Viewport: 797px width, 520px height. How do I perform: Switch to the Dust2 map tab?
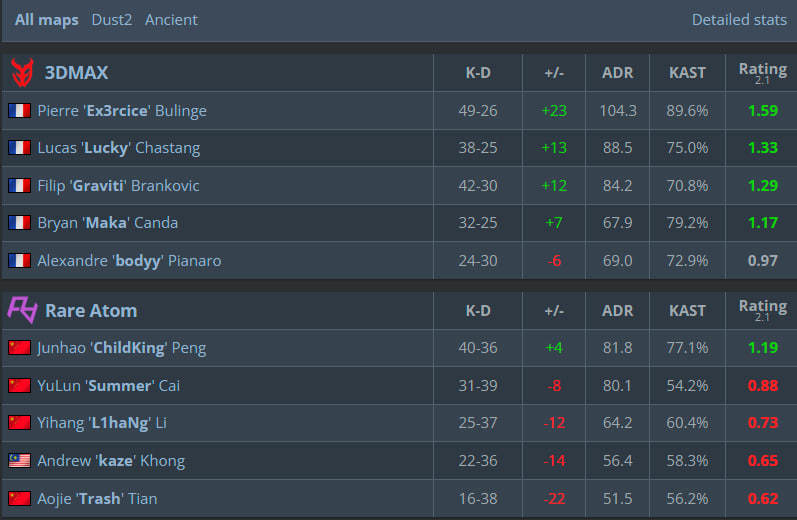[111, 20]
